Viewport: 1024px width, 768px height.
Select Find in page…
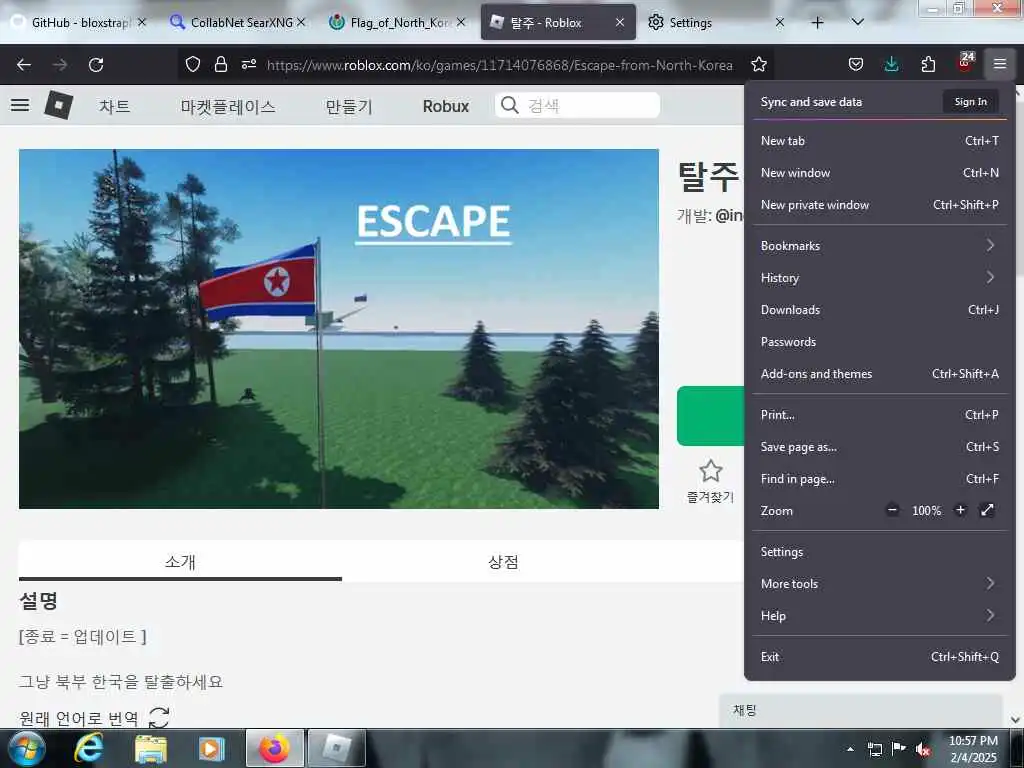pos(879,479)
